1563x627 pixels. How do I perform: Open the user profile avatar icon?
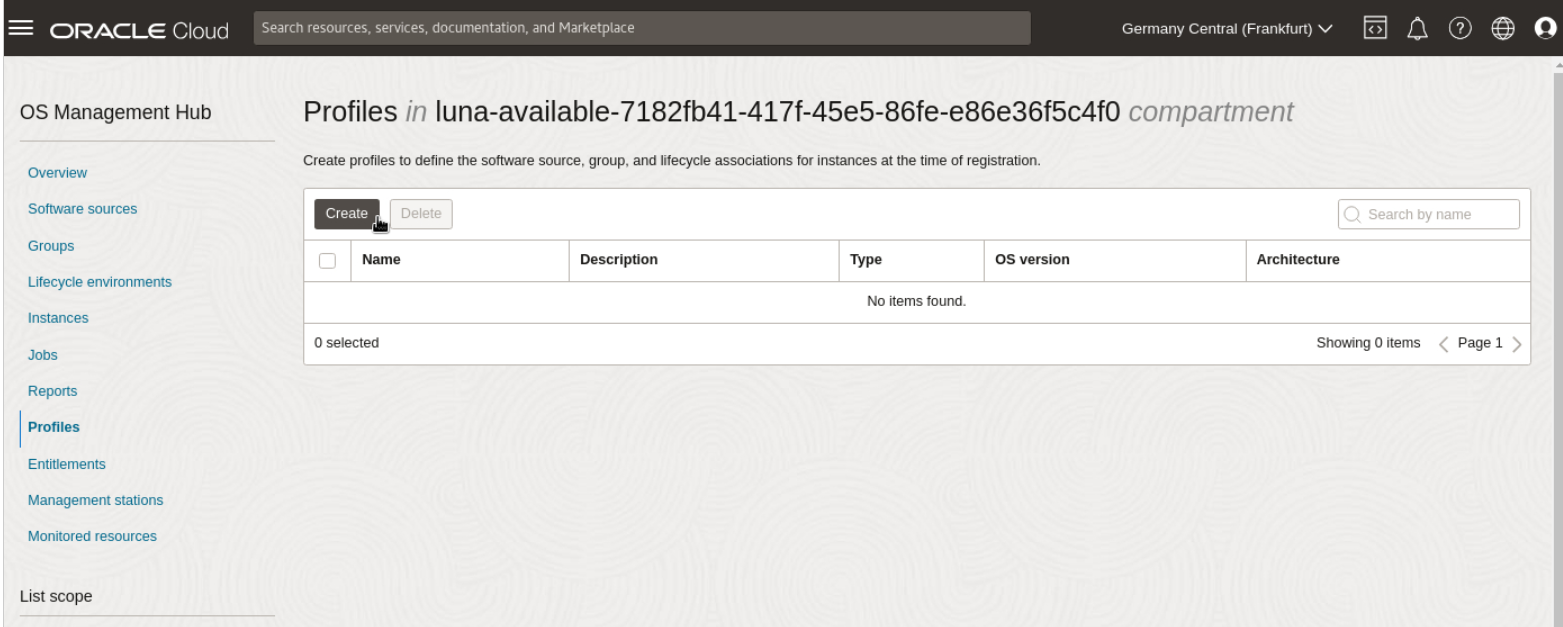point(1545,28)
